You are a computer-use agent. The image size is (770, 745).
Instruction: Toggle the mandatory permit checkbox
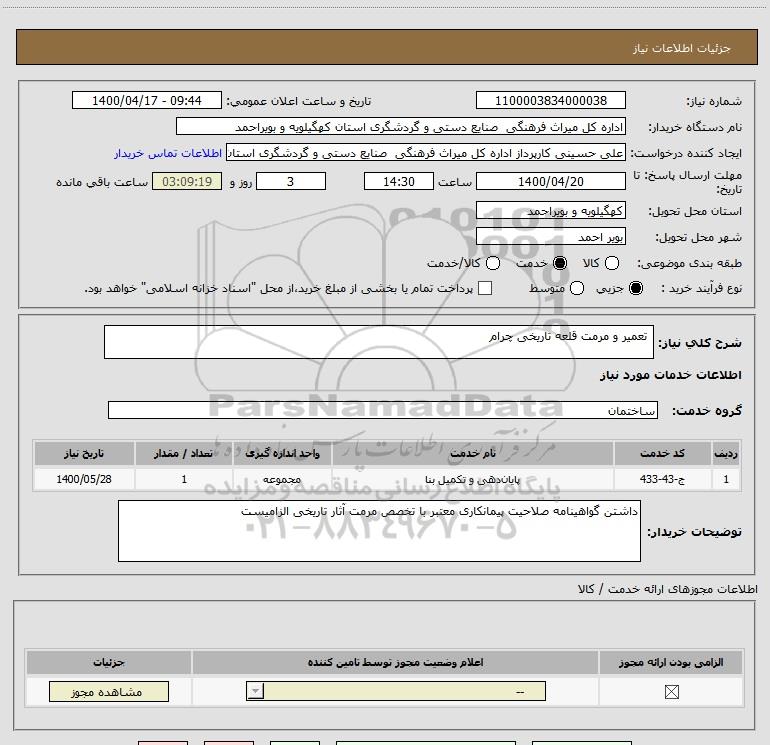671,692
